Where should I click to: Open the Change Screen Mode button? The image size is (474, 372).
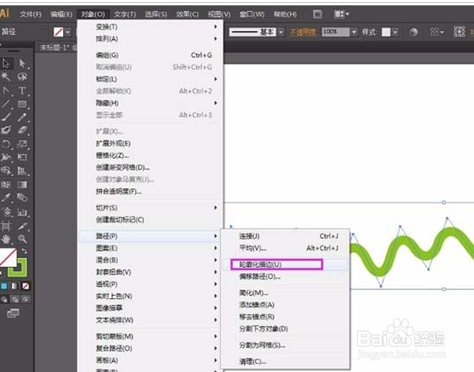13,313
